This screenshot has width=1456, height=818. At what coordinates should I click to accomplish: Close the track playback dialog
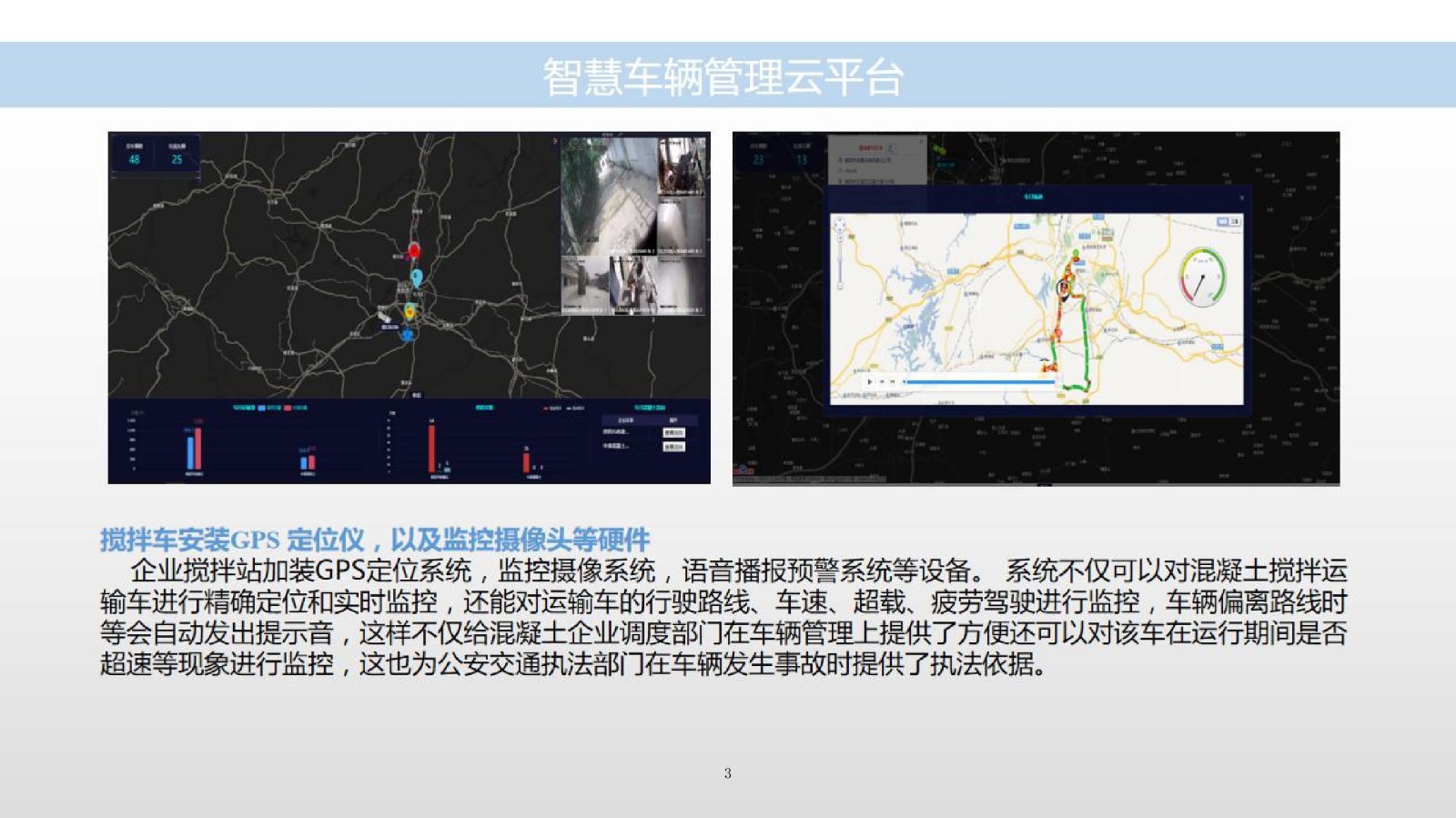1242,197
